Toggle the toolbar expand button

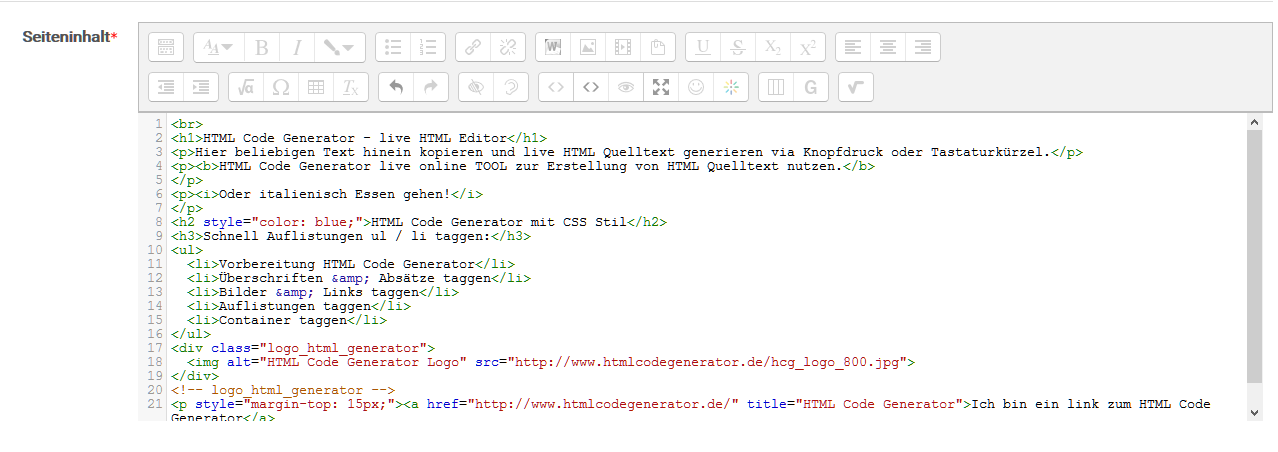tap(166, 47)
